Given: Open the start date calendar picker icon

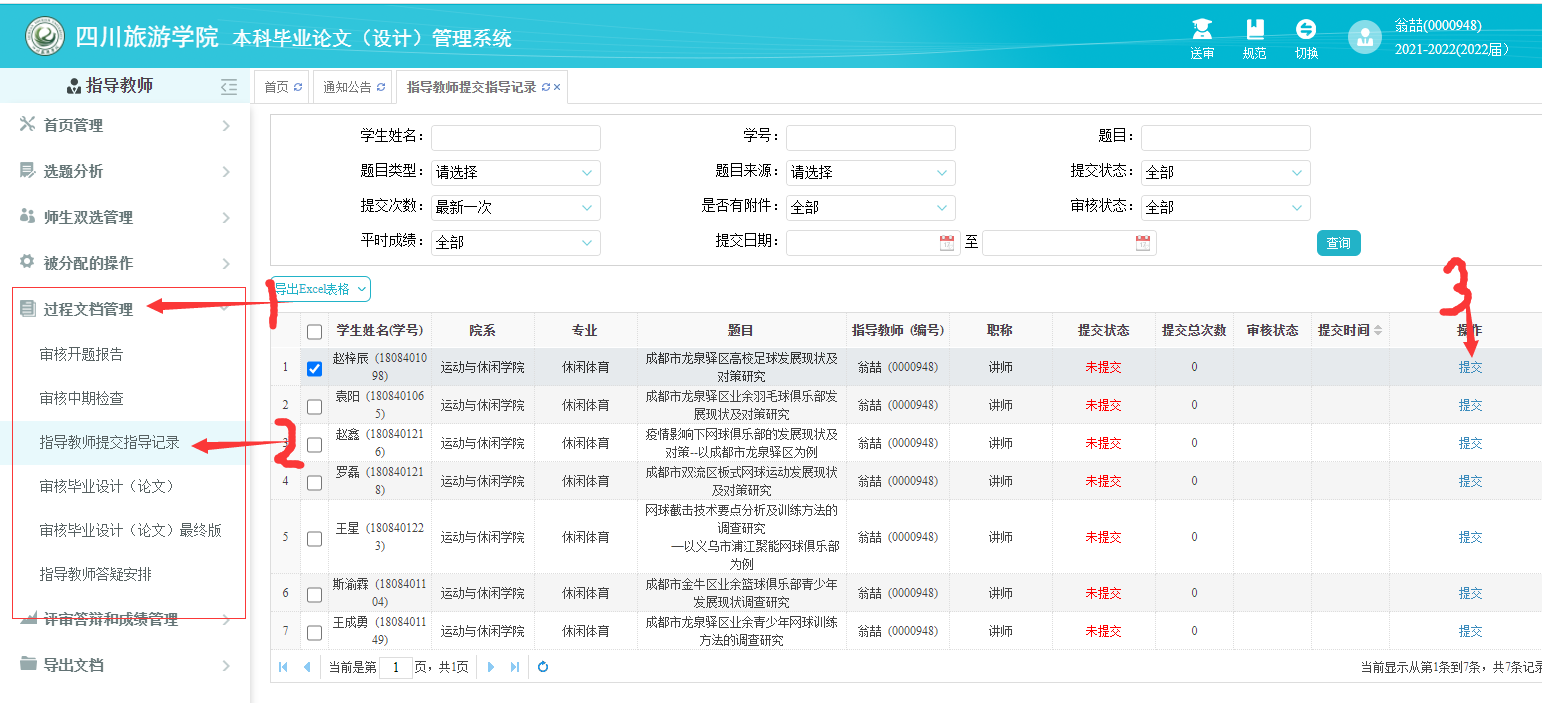Looking at the screenshot, I should 947,243.
